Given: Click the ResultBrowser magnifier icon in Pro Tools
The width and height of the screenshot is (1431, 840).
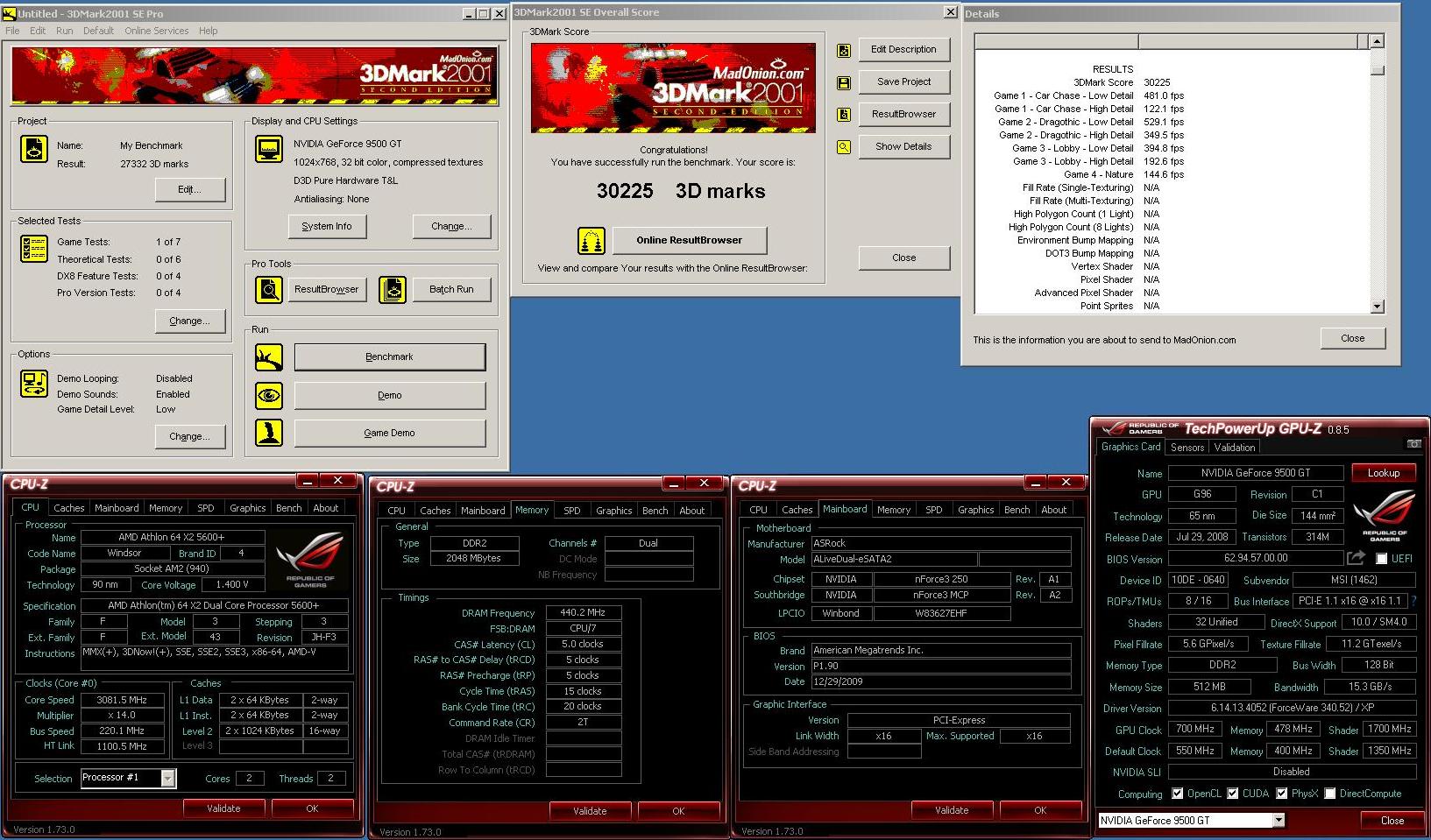Looking at the screenshot, I should pyautogui.click(x=269, y=289).
